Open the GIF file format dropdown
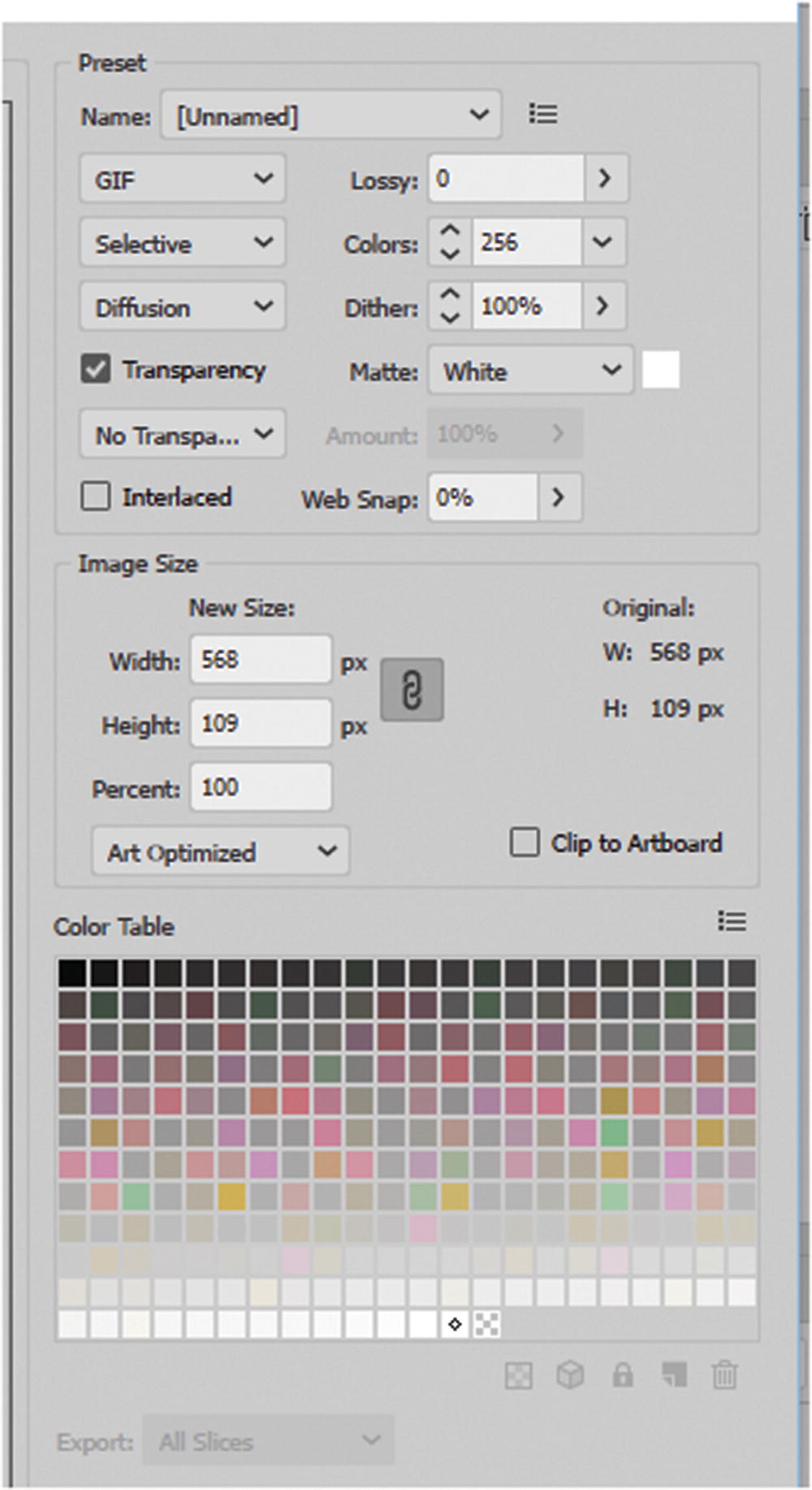Screen dimensions: 812x1490 click(x=183, y=179)
